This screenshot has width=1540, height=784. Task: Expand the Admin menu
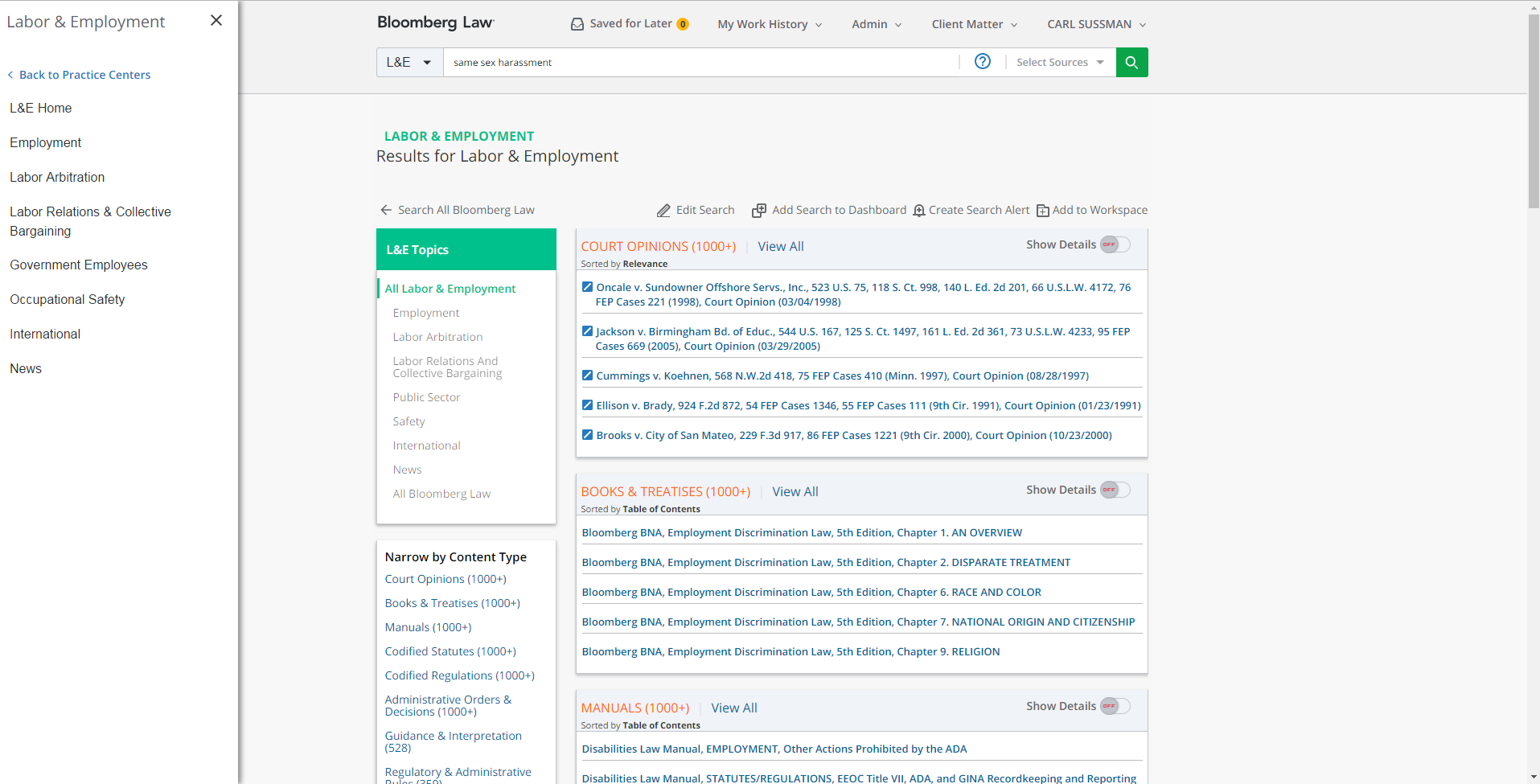coord(877,24)
